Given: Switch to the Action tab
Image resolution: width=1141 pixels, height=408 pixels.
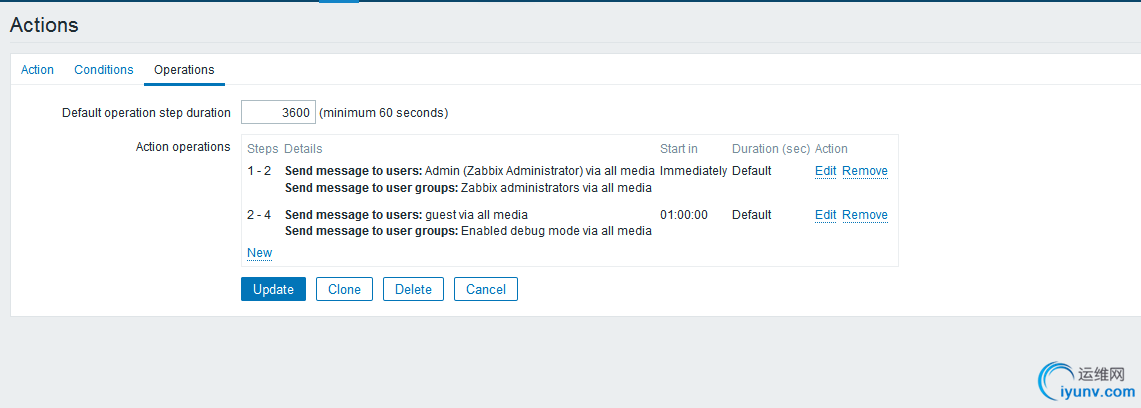Looking at the screenshot, I should click(x=37, y=70).
